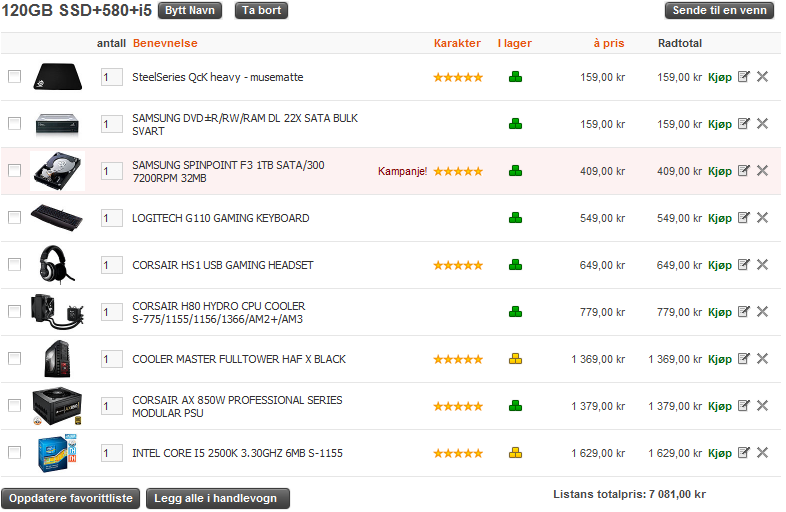Edit note for Cooler Master HAF X row
The height and width of the screenshot is (512, 786).
[743, 359]
